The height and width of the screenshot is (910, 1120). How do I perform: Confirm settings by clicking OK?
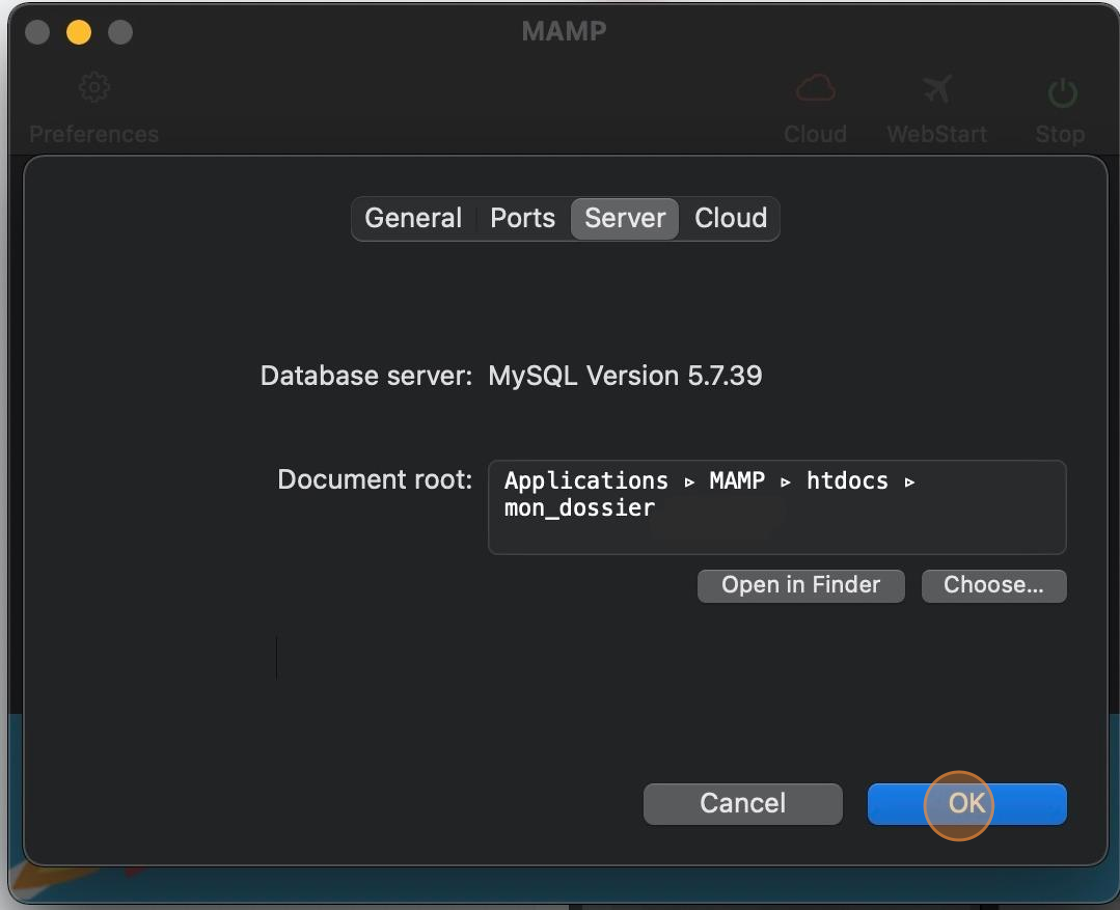tap(966, 803)
